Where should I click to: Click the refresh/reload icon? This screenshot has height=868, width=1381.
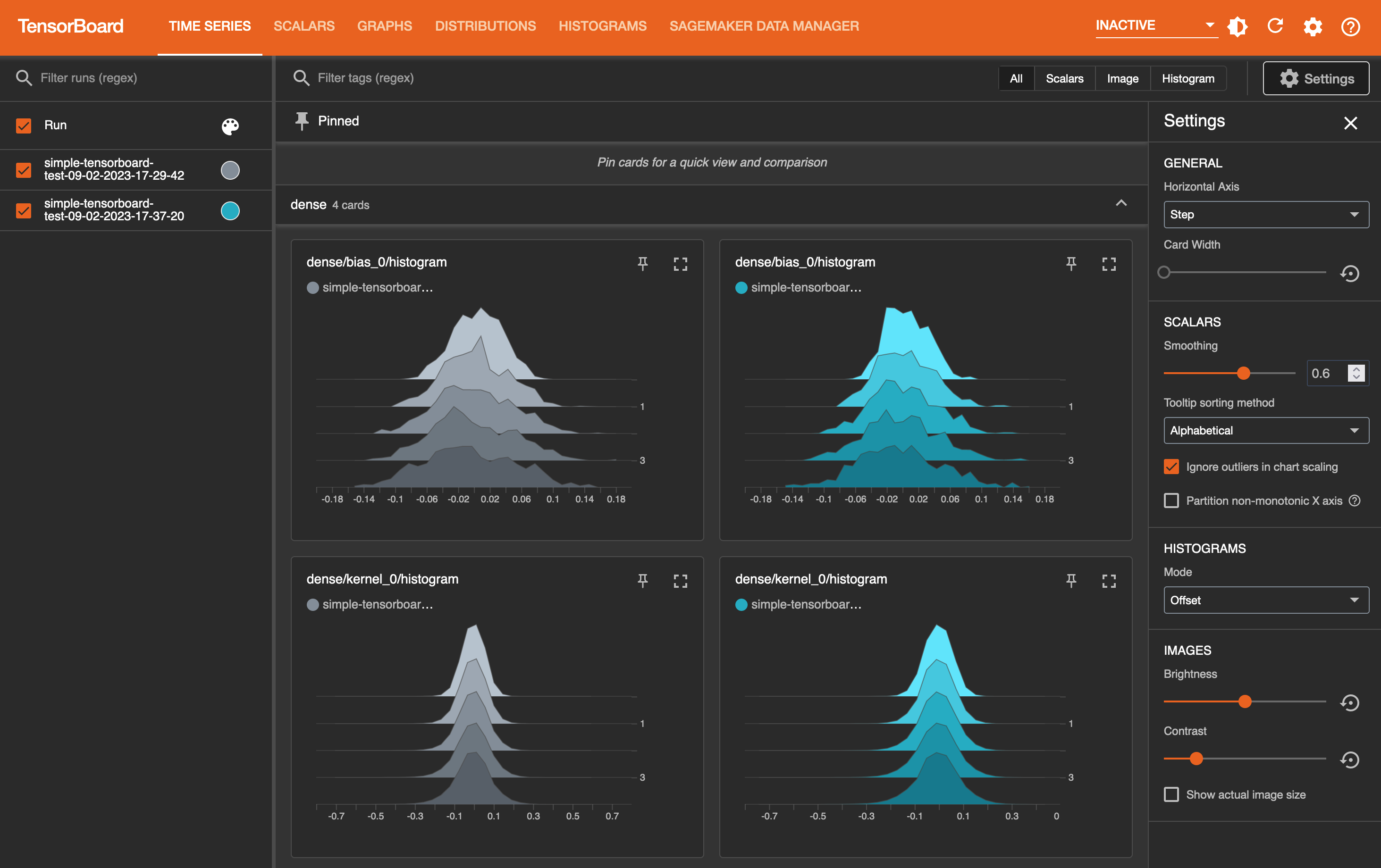(1276, 26)
